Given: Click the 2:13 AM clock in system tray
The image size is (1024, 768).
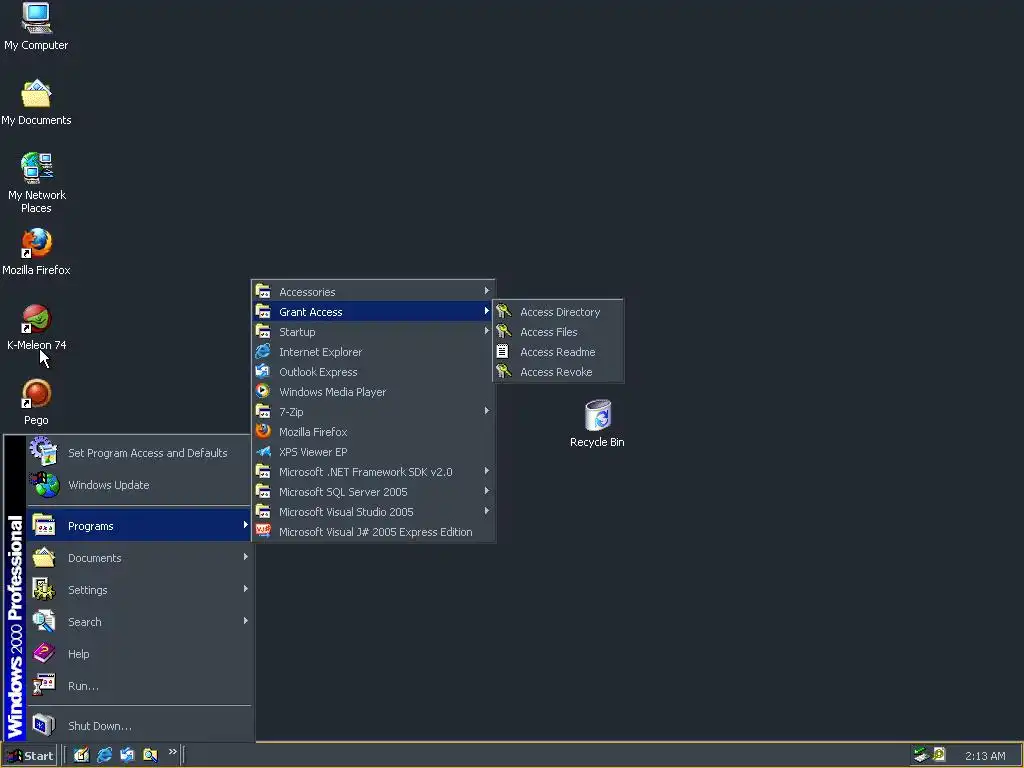Looking at the screenshot, I should coord(985,756).
